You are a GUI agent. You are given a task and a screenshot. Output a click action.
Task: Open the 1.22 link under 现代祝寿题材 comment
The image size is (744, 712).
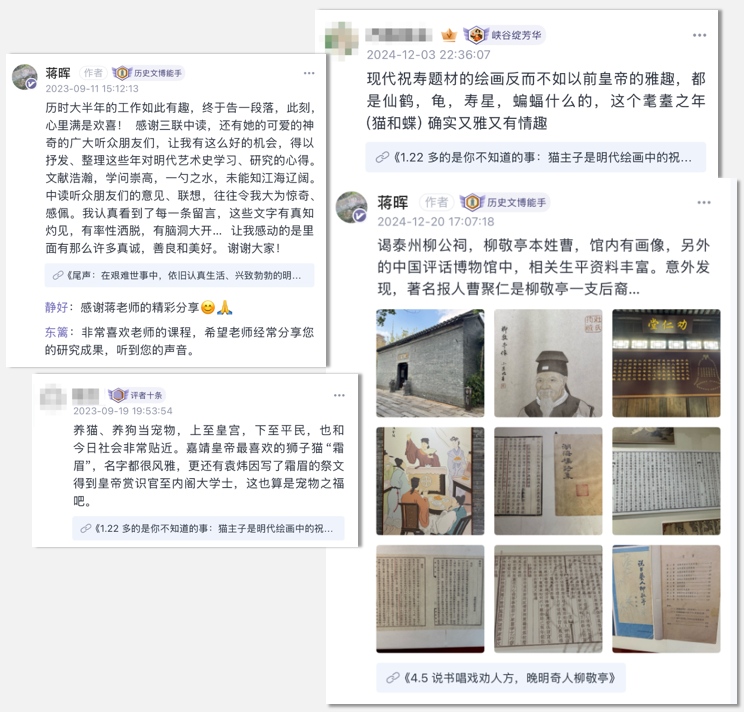point(536,157)
